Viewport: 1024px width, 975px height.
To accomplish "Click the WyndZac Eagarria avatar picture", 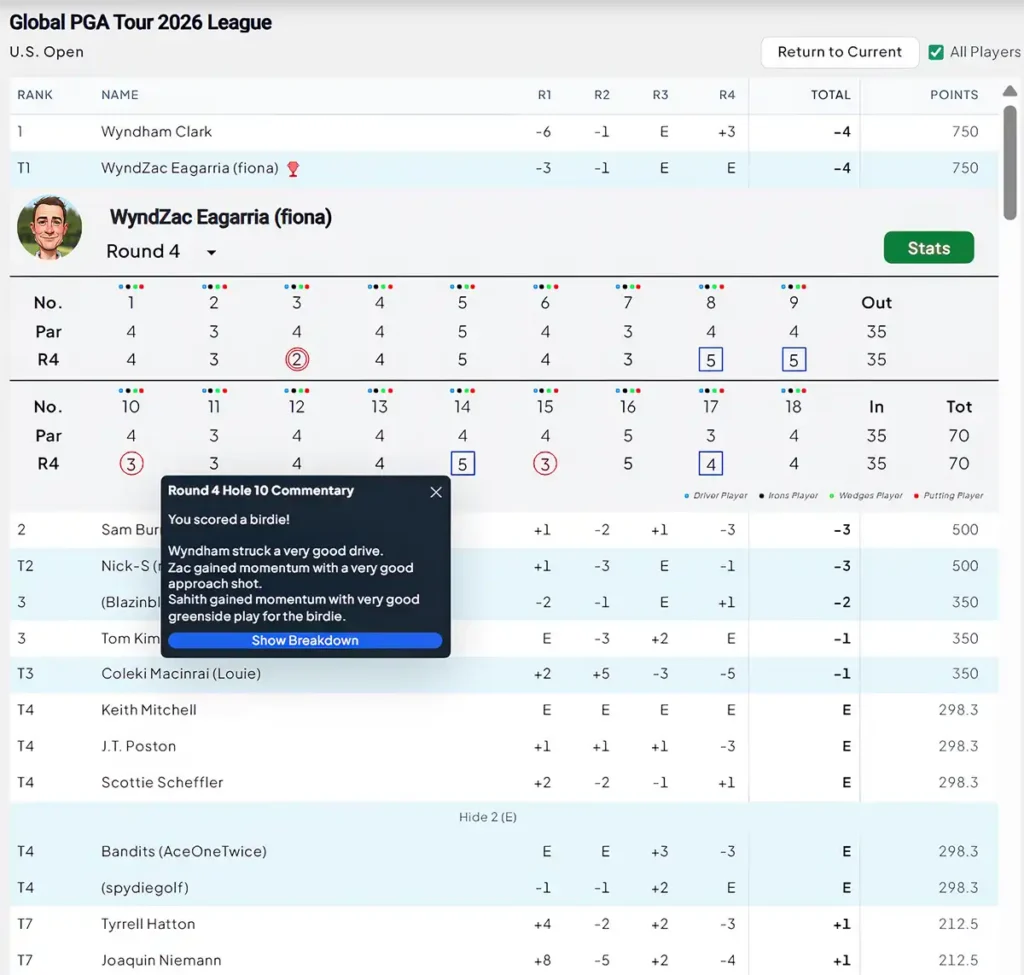I will pyautogui.click(x=50, y=227).
